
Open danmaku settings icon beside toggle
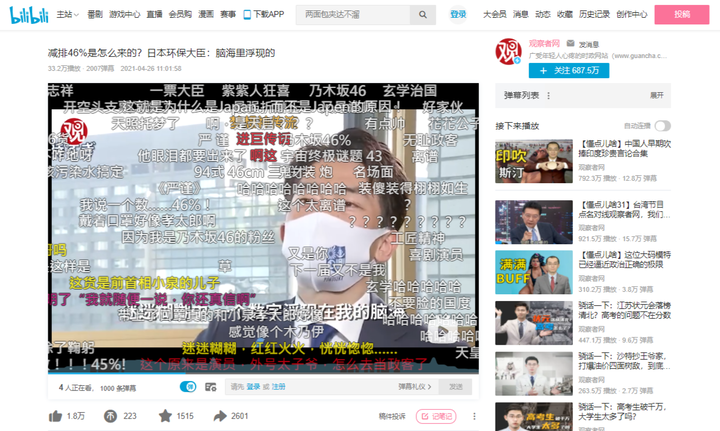[211, 387]
